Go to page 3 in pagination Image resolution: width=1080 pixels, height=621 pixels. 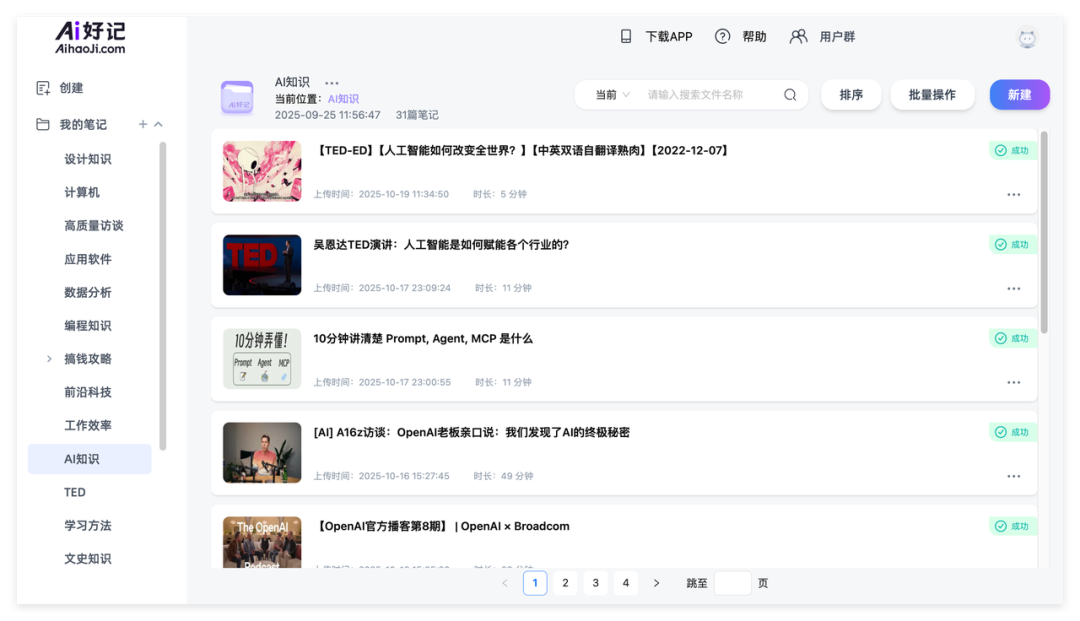(x=595, y=582)
